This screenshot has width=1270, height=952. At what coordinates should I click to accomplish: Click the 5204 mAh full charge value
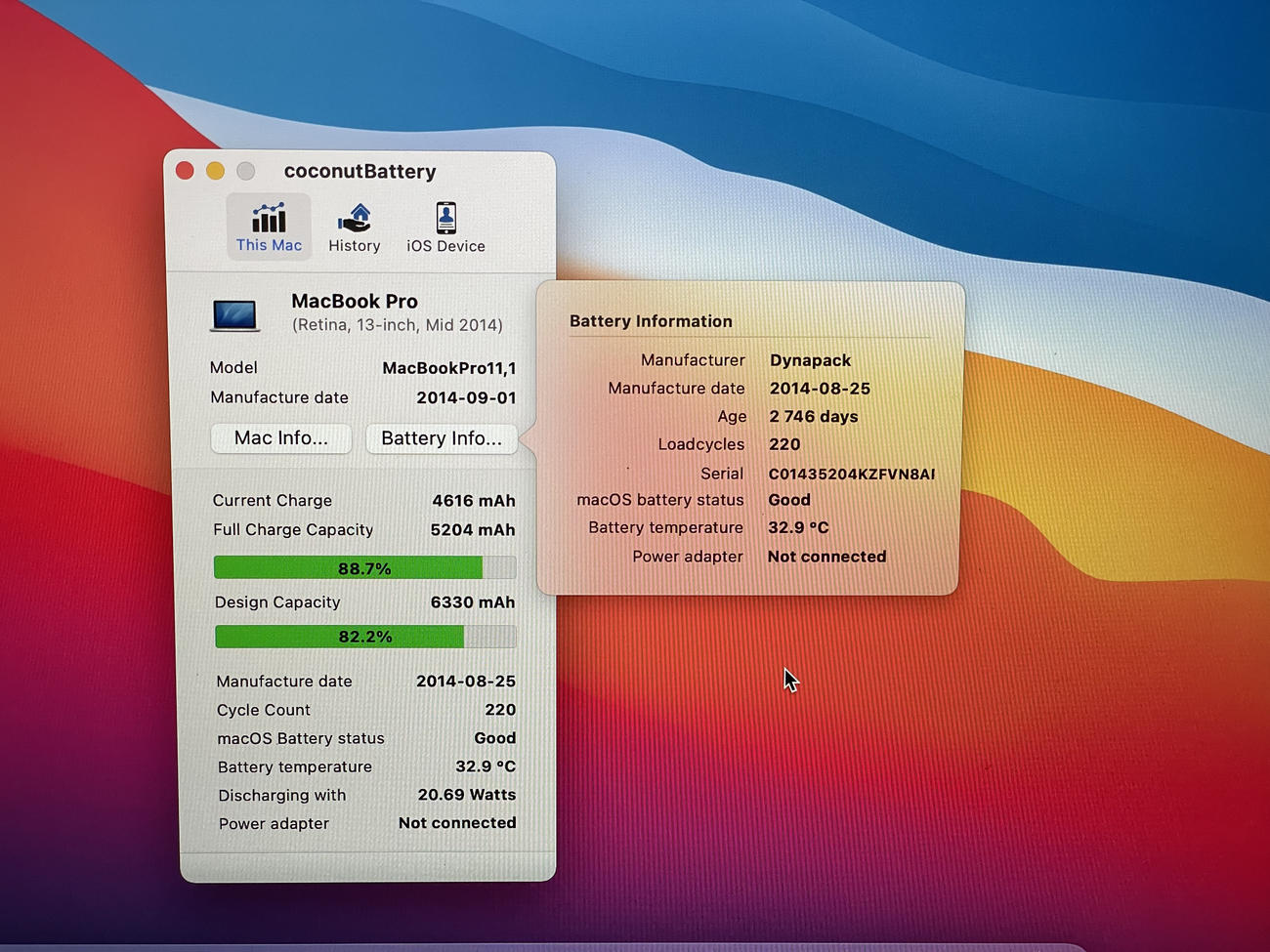(473, 530)
